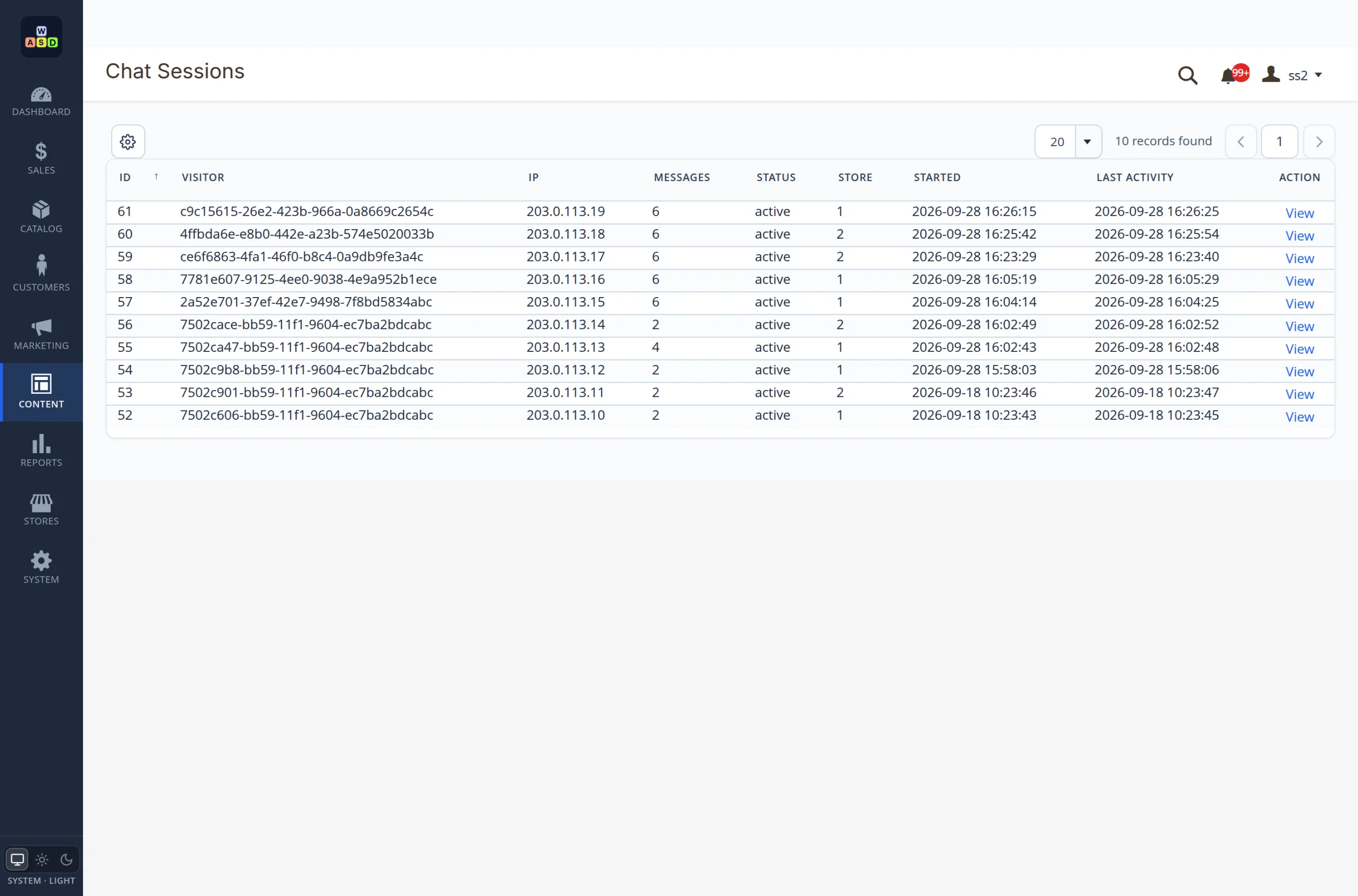The image size is (1358, 896).
Task: Open the System gear icon
Action: (41, 561)
